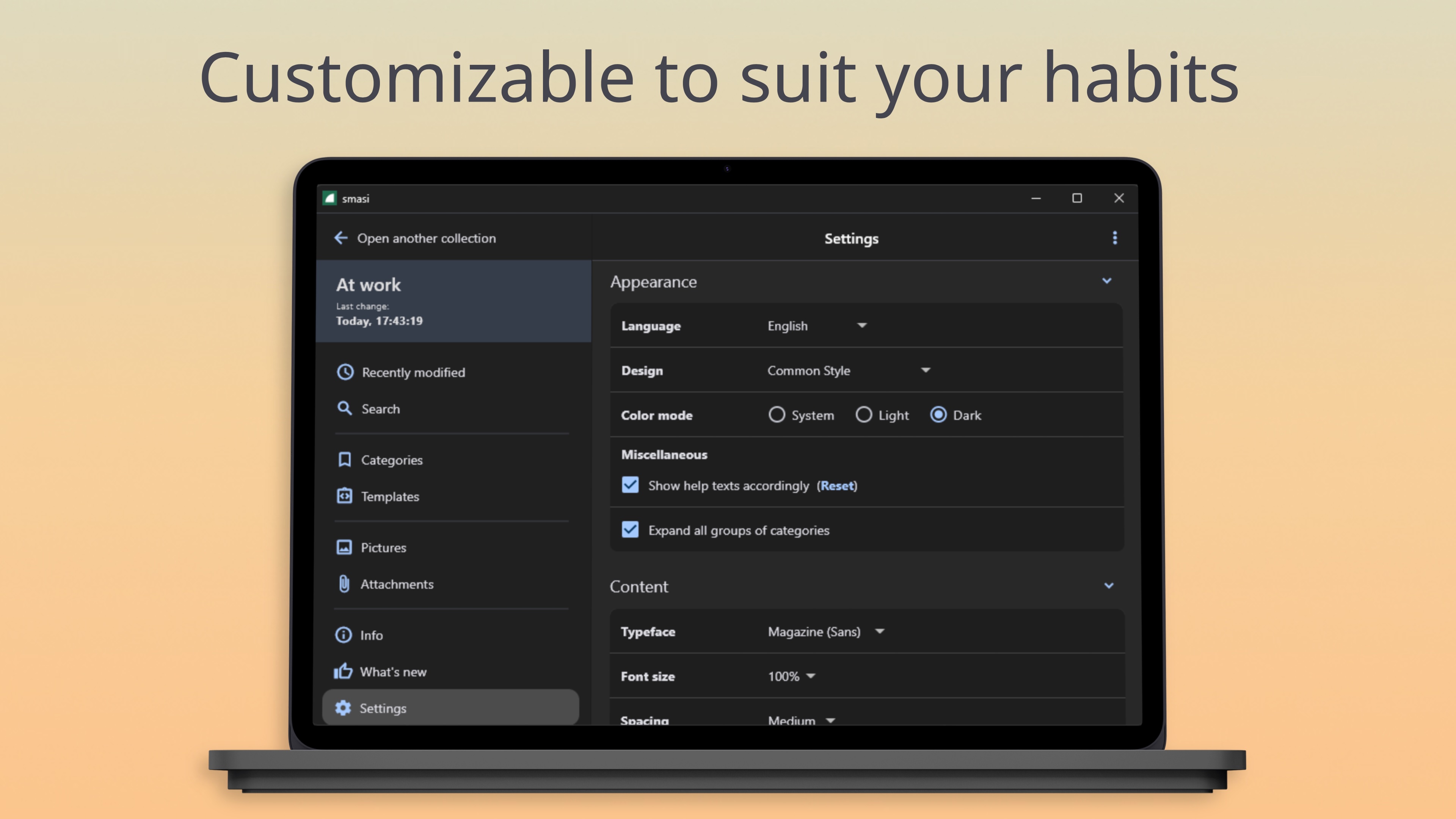Open the Typeface dropdown showing Magazine (Sans)
The height and width of the screenshot is (819, 1456).
point(826,631)
